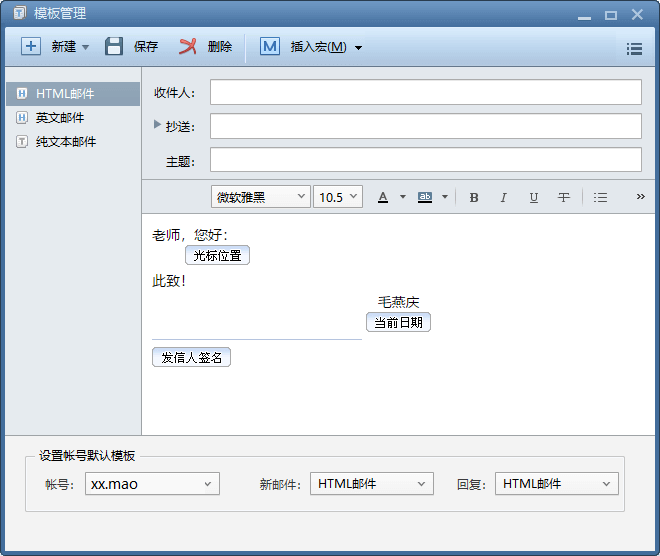Delete the template using the 删除 icon
The image size is (660, 556).
[188, 47]
